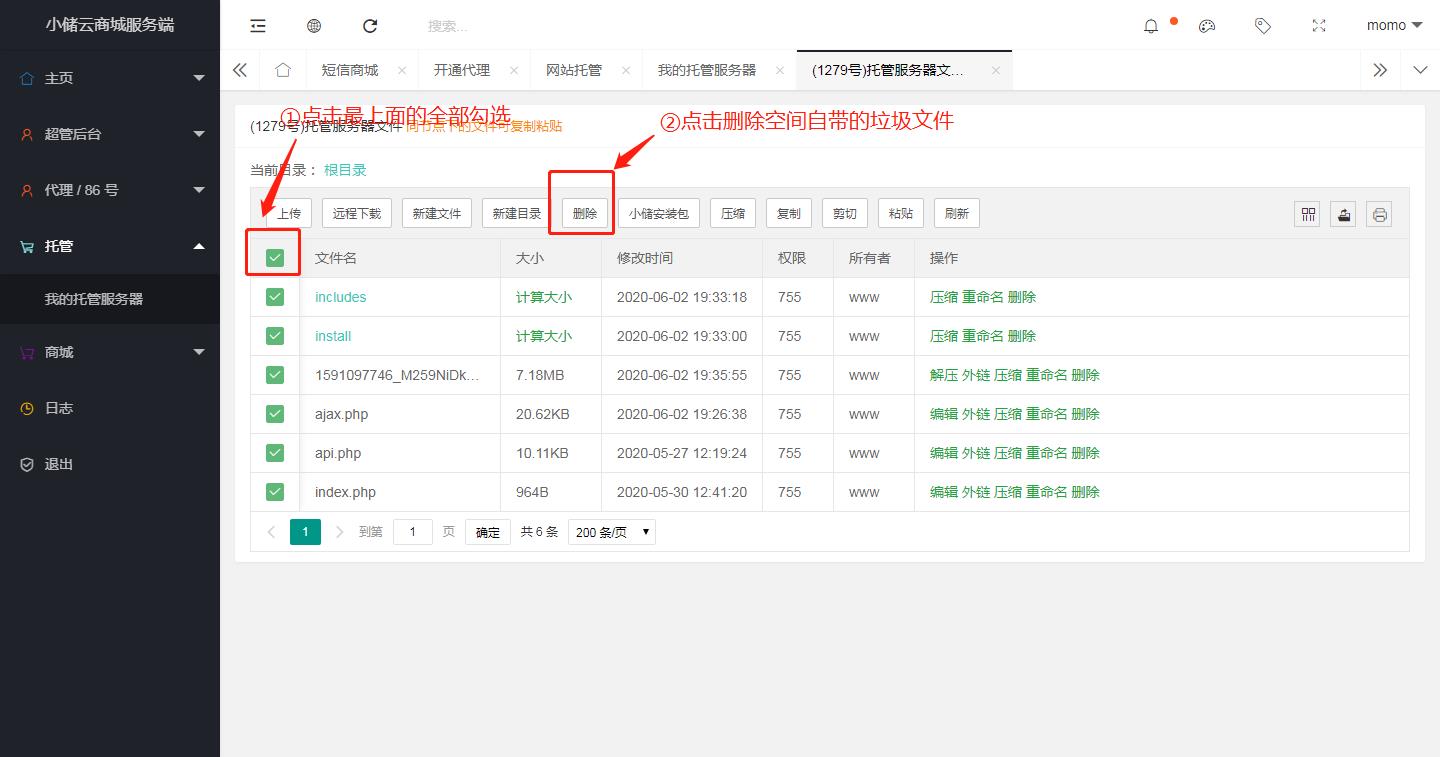The height and width of the screenshot is (757, 1440).
Task: Uncheck the includes folder checkbox
Action: coord(275,297)
